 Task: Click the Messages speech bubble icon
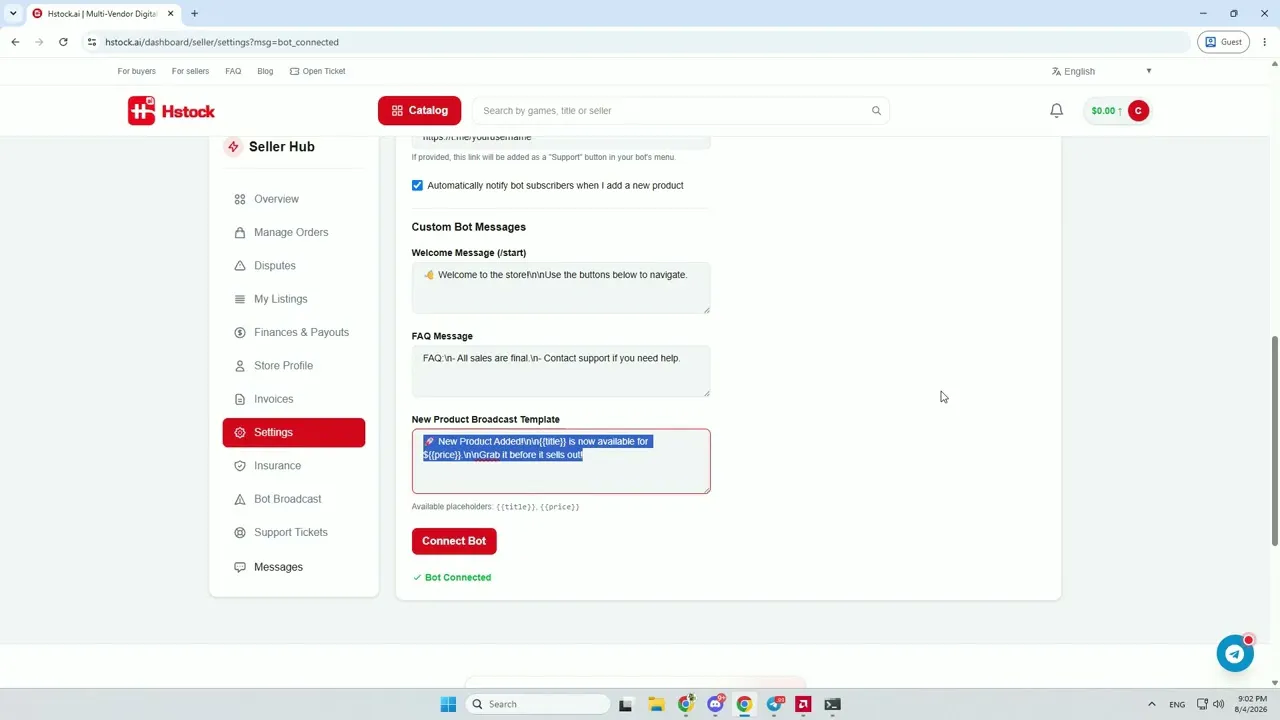[240, 567]
